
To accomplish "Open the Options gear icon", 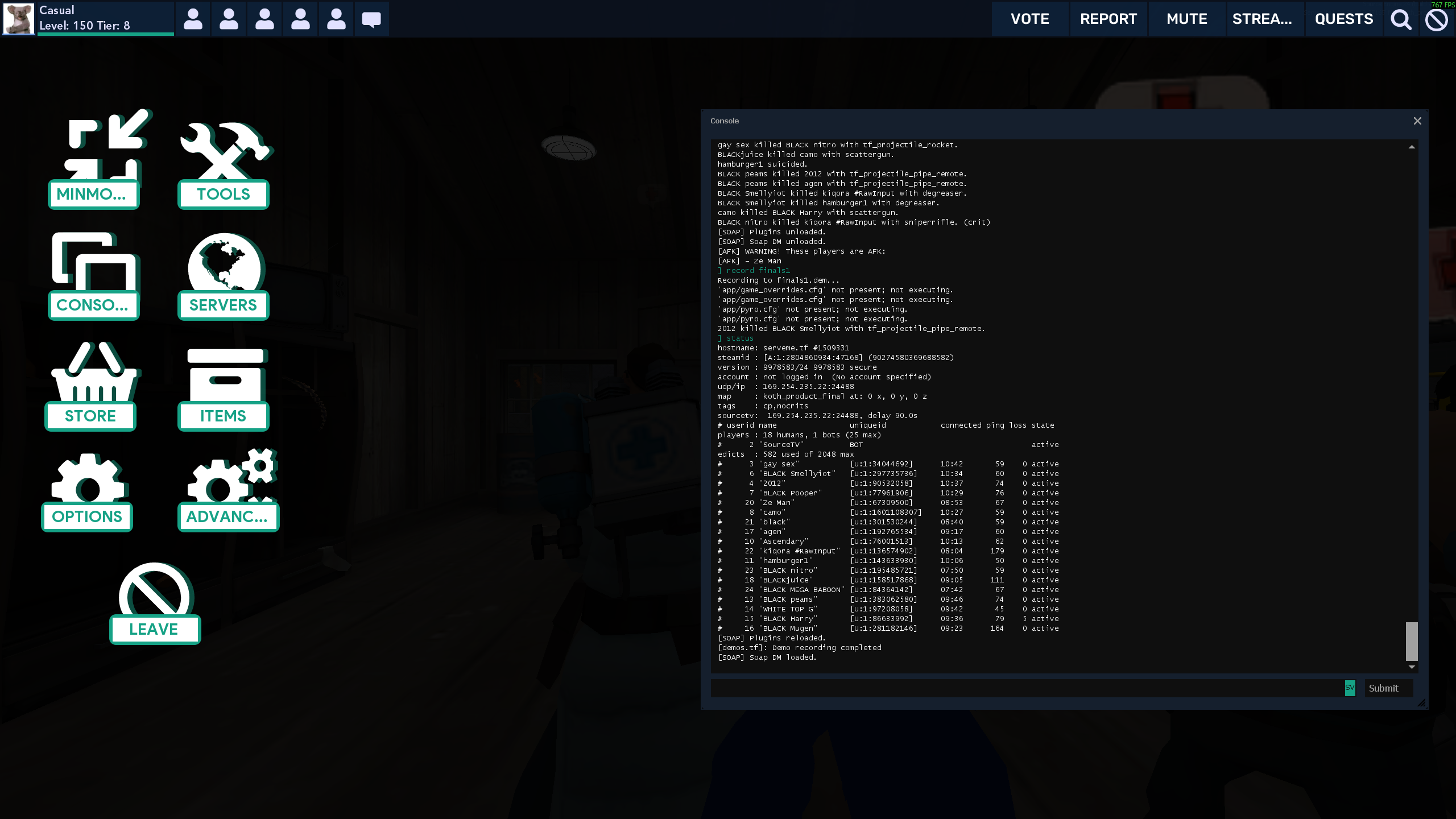I will pyautogui.click(x=89, y=479).
